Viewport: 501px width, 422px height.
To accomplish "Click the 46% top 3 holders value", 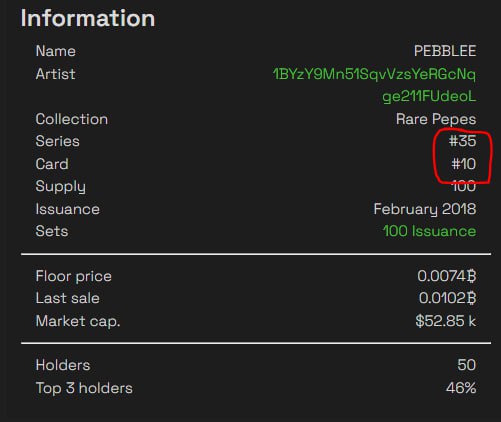I will [461, 388].
